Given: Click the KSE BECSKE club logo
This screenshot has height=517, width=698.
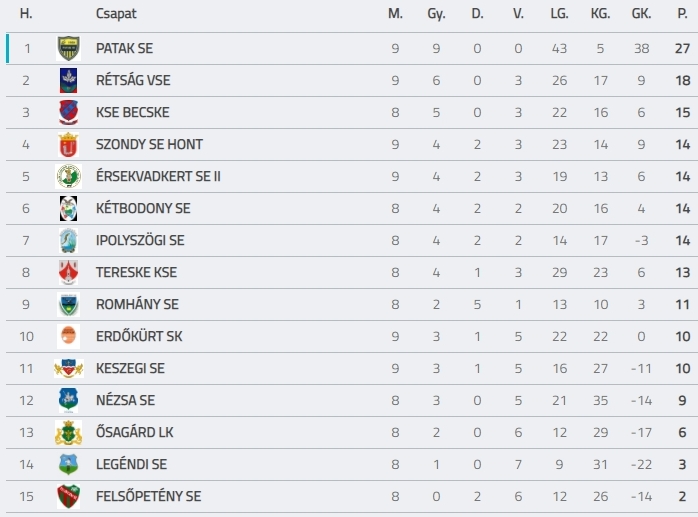Looking at the screenshot, I should tap(69, 113).
